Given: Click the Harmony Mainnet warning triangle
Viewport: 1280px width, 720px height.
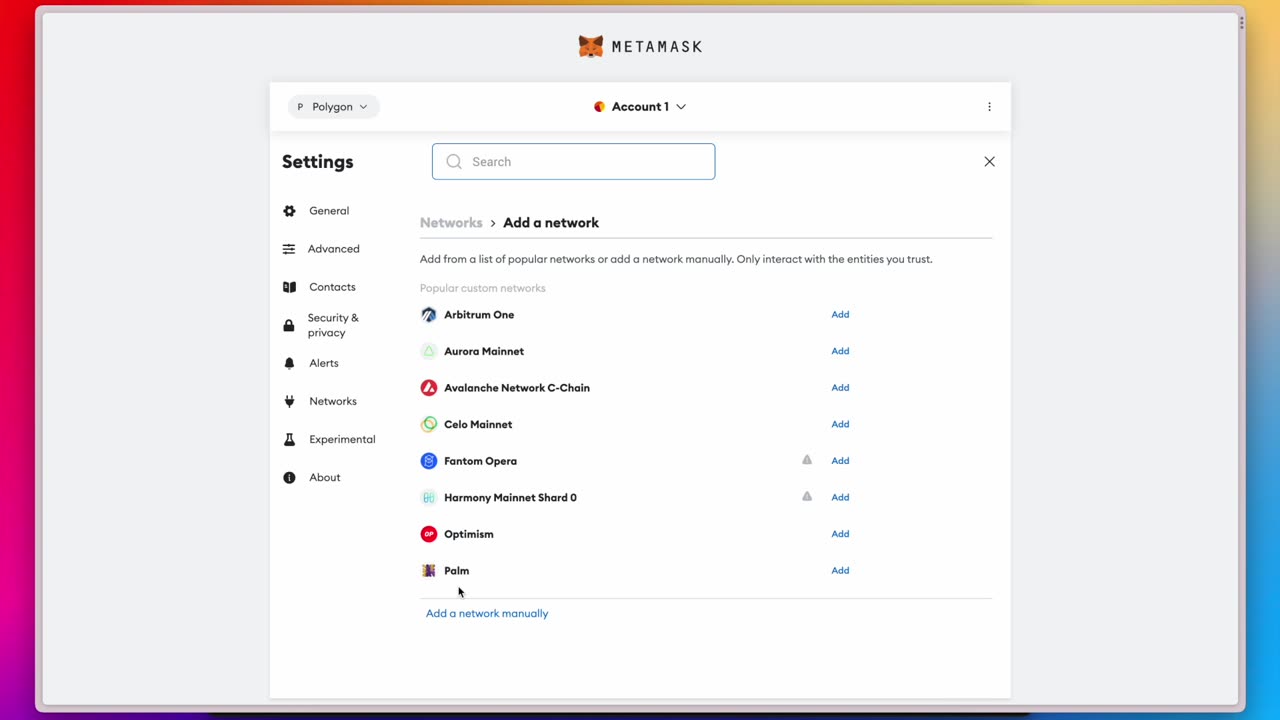Looking at the screenshot, I should point(807,496).
